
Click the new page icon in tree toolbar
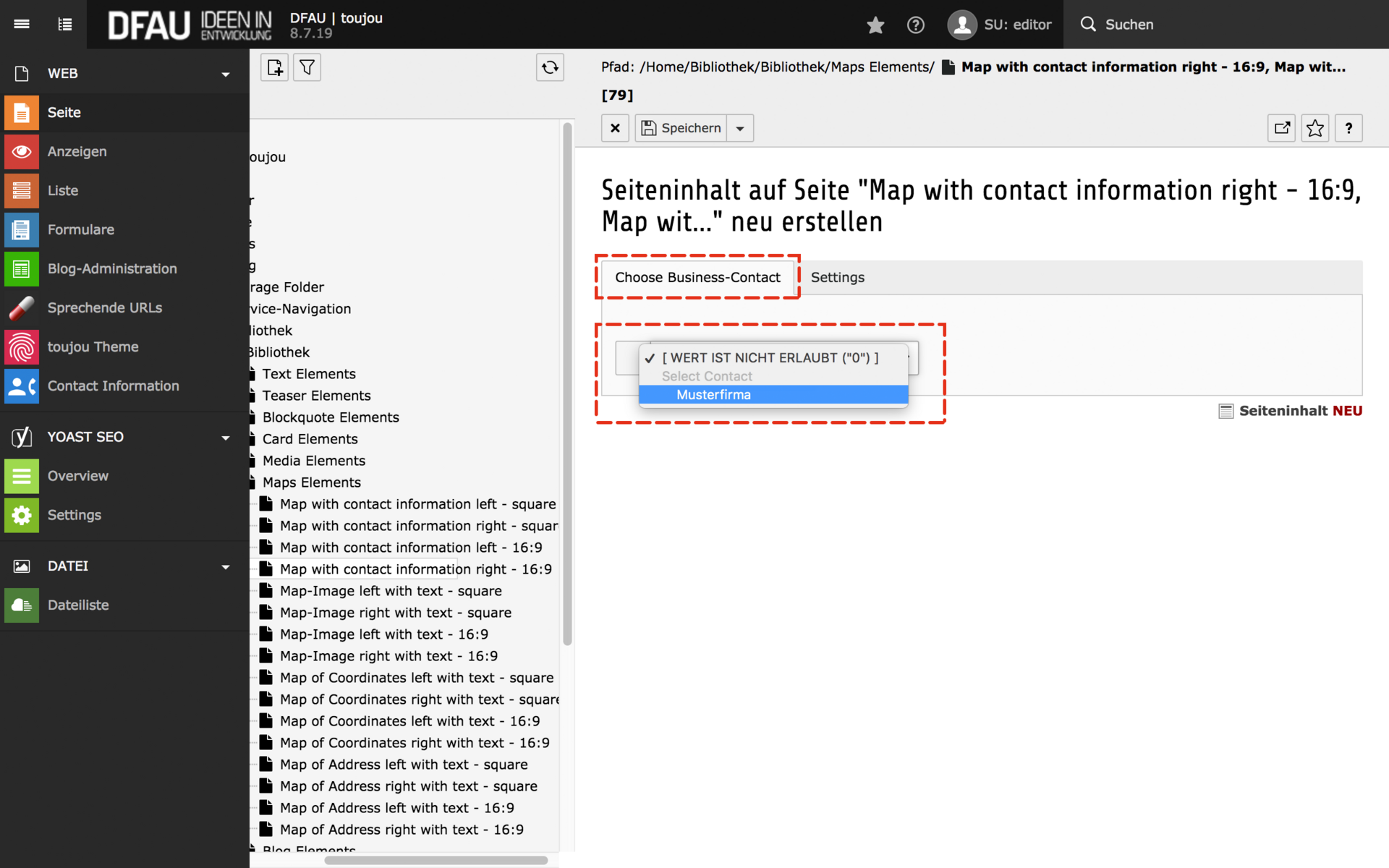point(274,68)
